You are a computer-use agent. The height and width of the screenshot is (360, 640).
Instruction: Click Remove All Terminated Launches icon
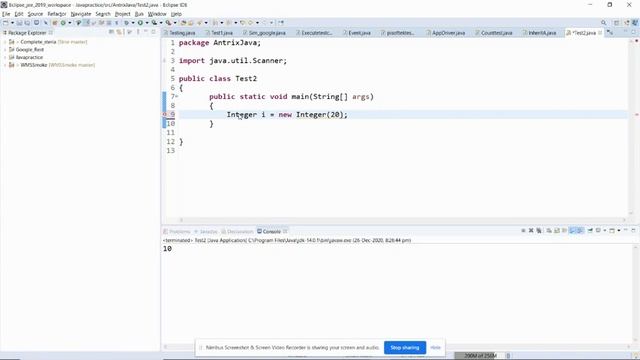click(x=539, y=231)
